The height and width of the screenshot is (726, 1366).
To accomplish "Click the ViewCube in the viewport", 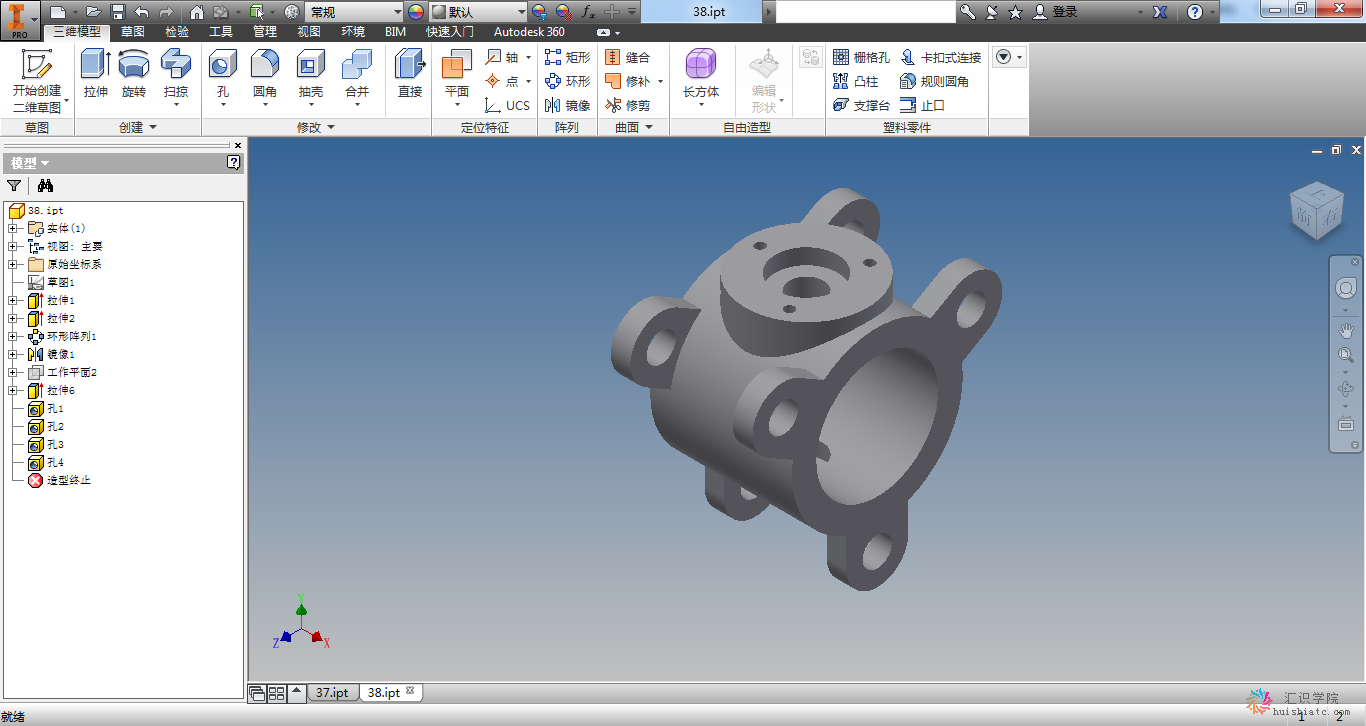I will [x=1317, y=210].
